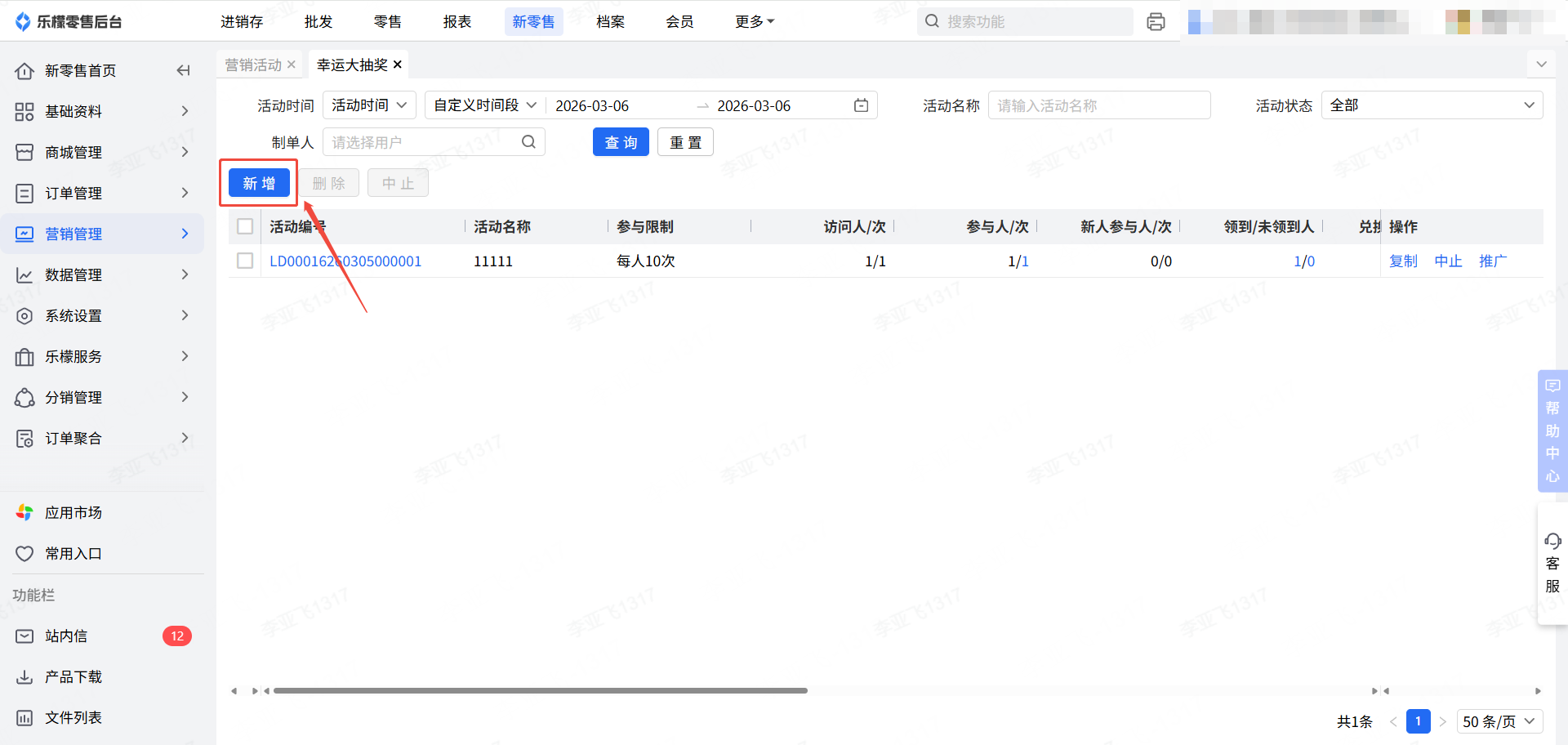Open the calendar icon in date range
Screen dimensions: 1568x745
point(861,105)
